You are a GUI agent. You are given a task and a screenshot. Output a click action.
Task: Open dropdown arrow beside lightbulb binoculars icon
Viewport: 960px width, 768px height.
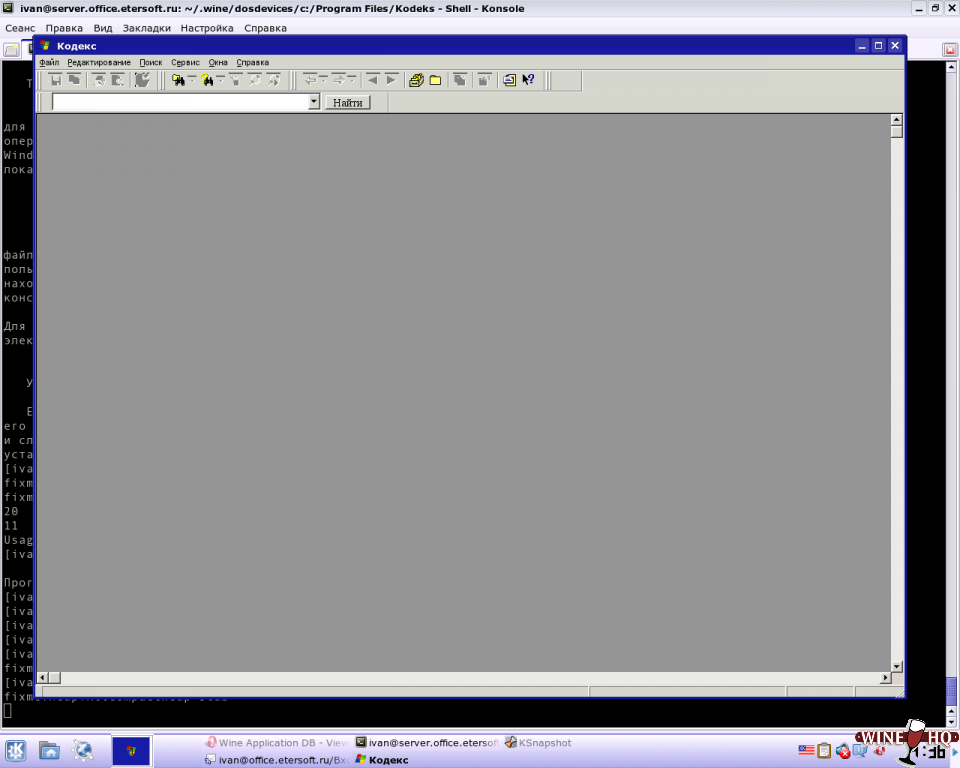point(221,80)
